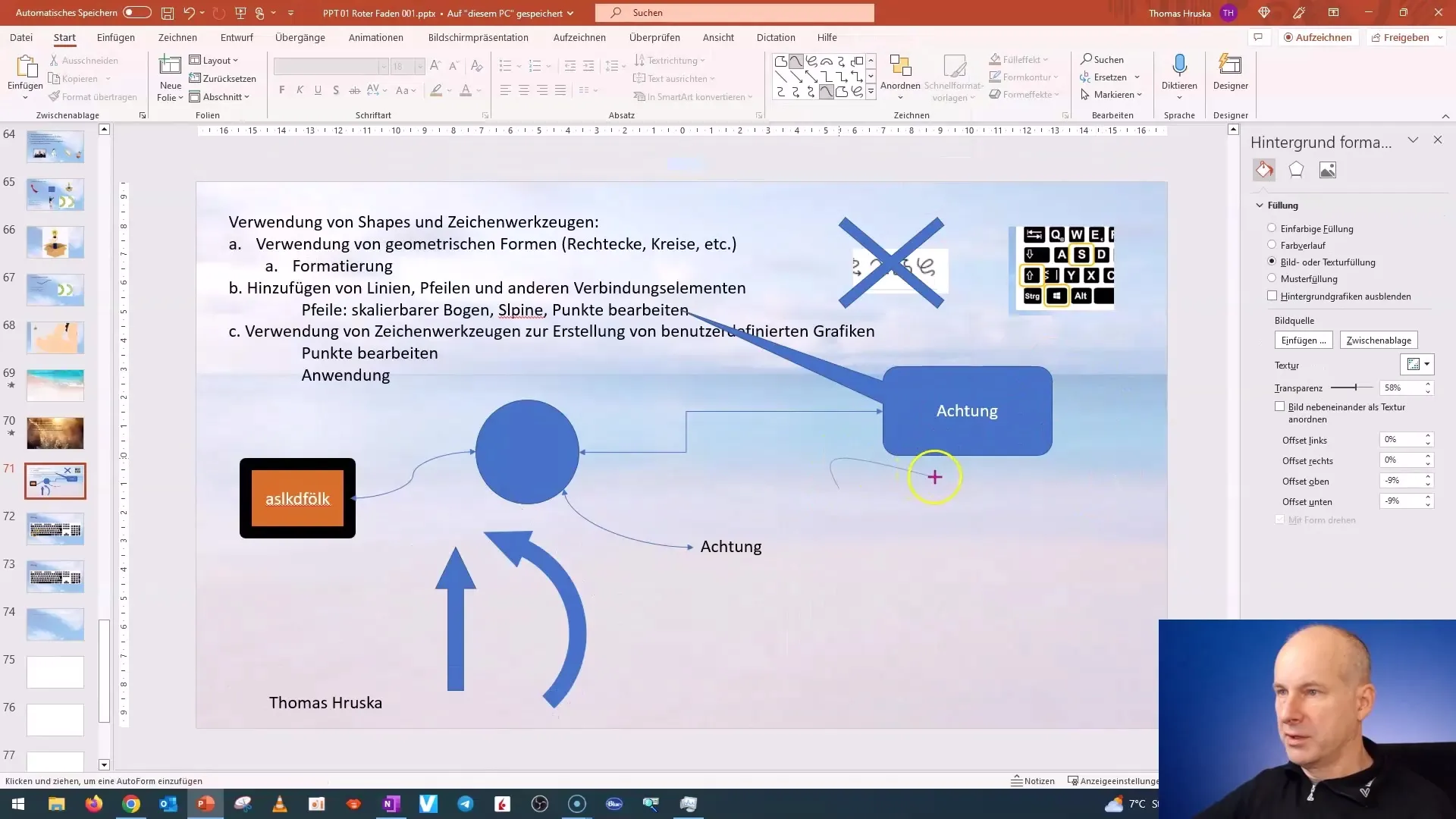This screenshot has height=819, width=1456.
Task: Click the Neue Folie icon
Action: click(171, 65)
